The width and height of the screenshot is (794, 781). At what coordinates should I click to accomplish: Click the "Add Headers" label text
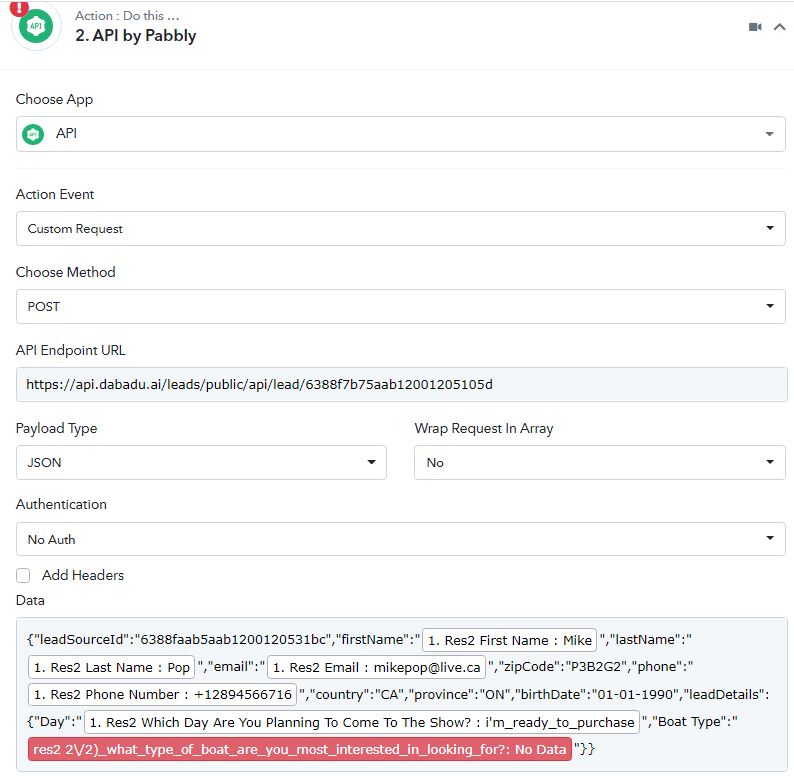pos(83,575)
